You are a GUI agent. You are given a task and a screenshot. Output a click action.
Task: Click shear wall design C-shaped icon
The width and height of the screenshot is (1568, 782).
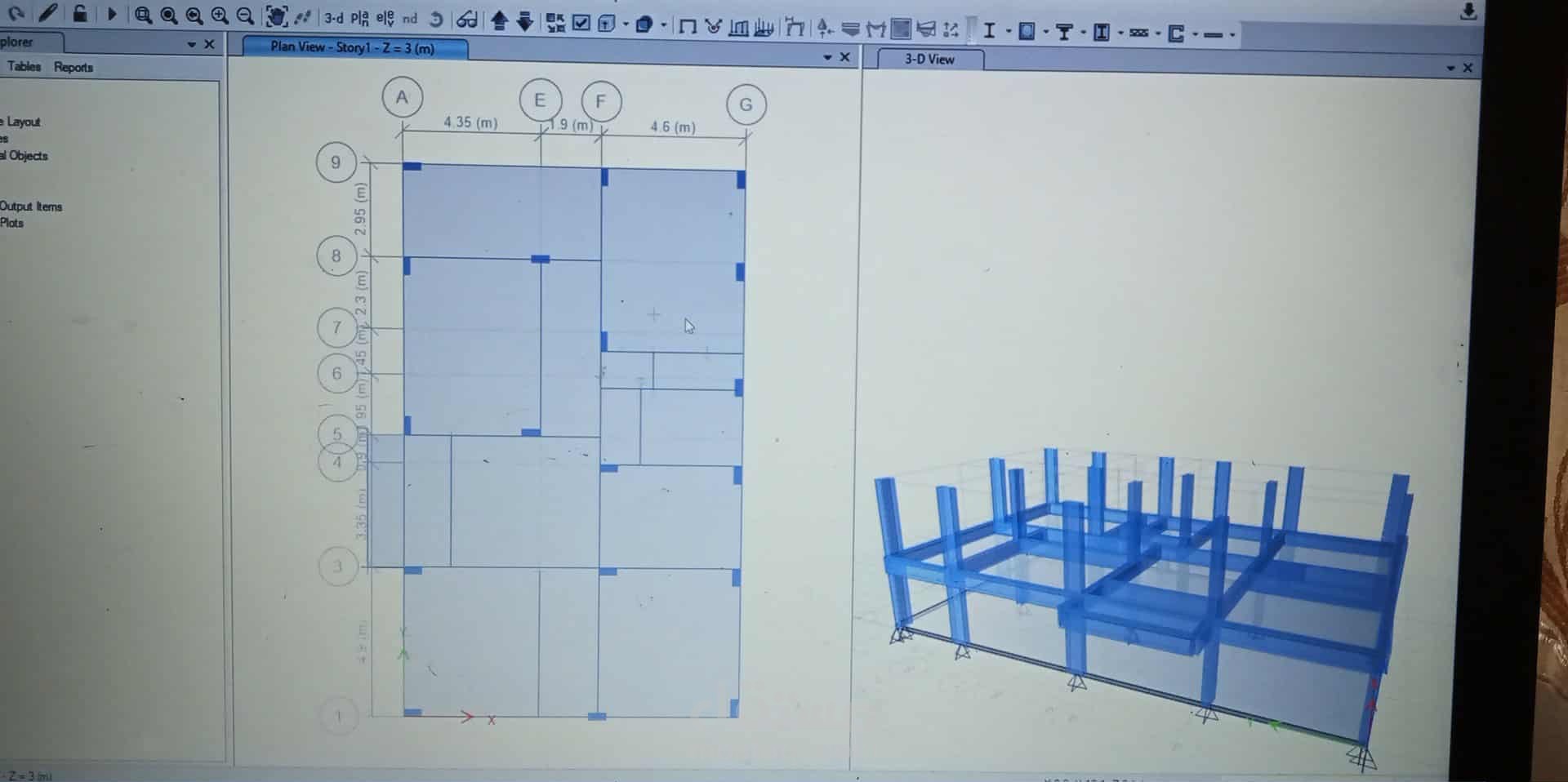coord(1176,33)
